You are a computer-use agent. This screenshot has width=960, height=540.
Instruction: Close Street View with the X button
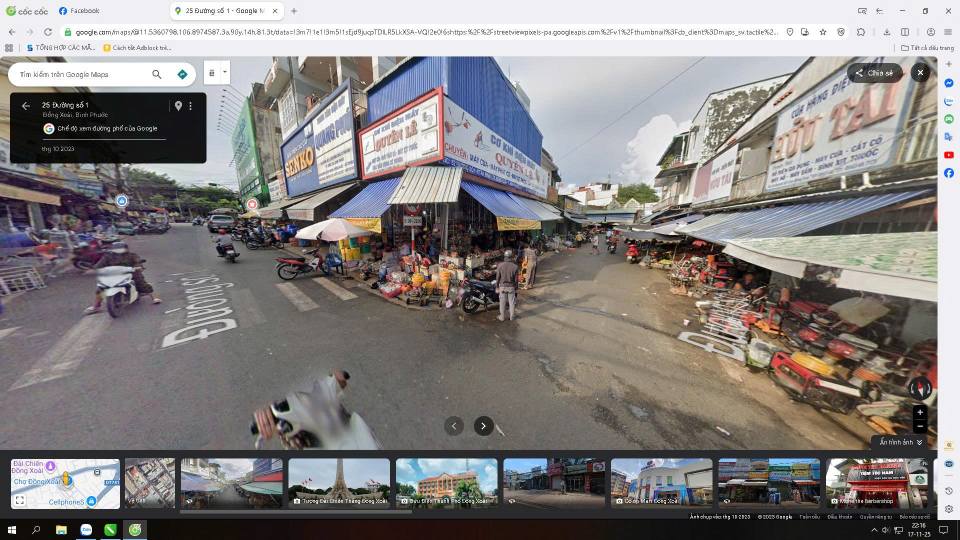(920, 73)
